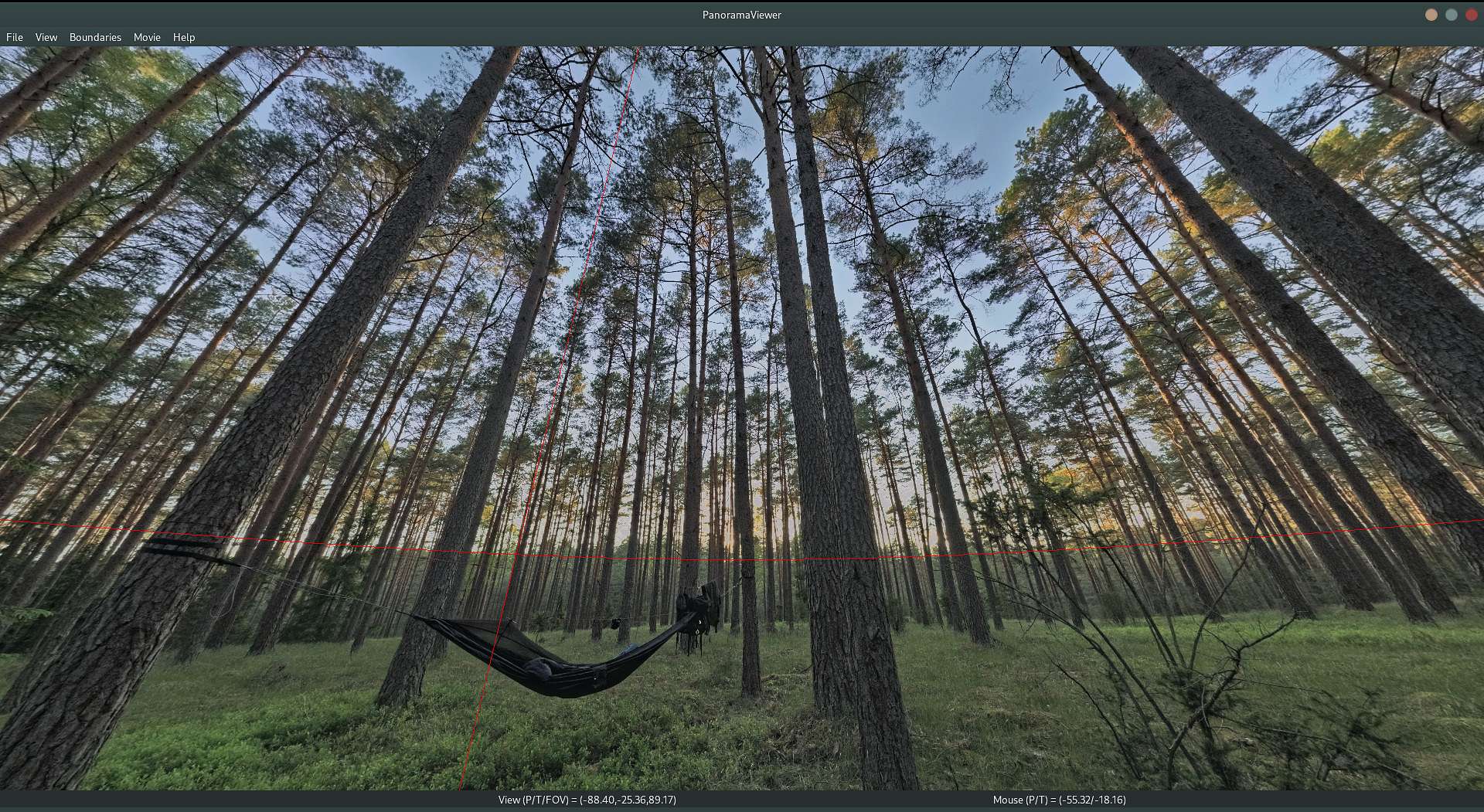
Task: Close the PanoramaViewer window
Action: 1472,15
